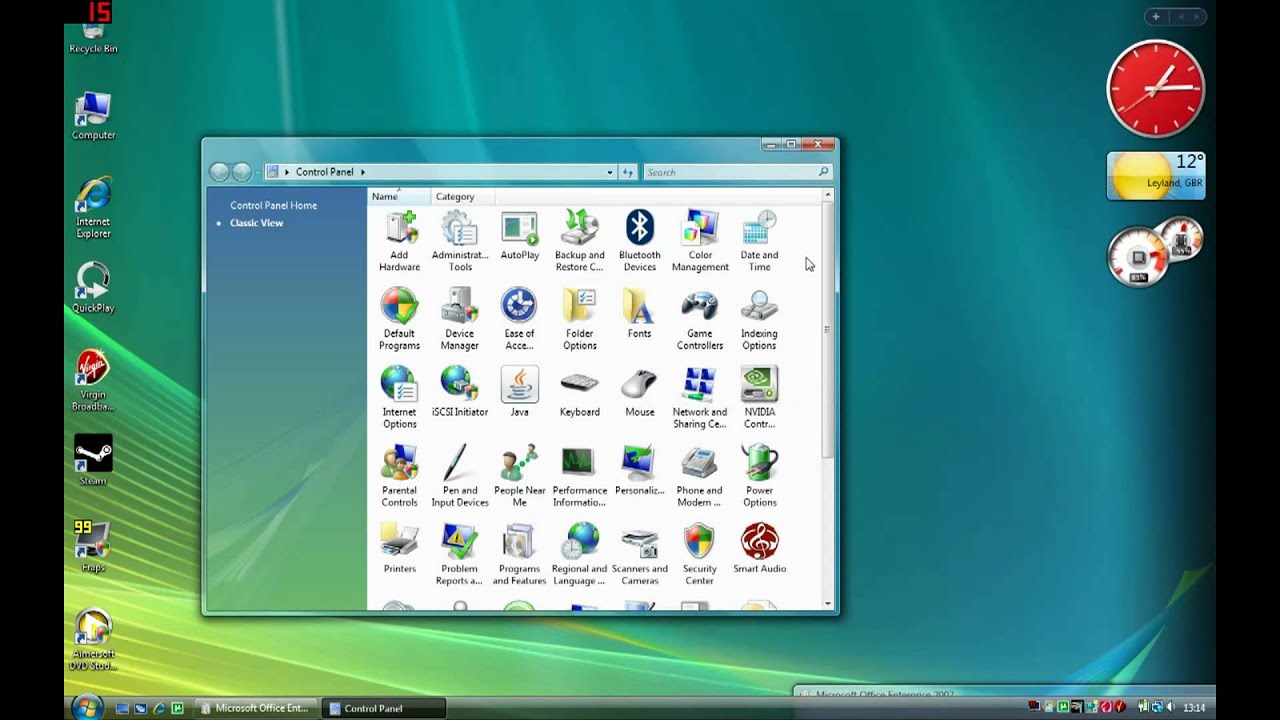Click the Smart Audio icon
This screenshot has height=720, width=1280.
click(x=759, y=544)
